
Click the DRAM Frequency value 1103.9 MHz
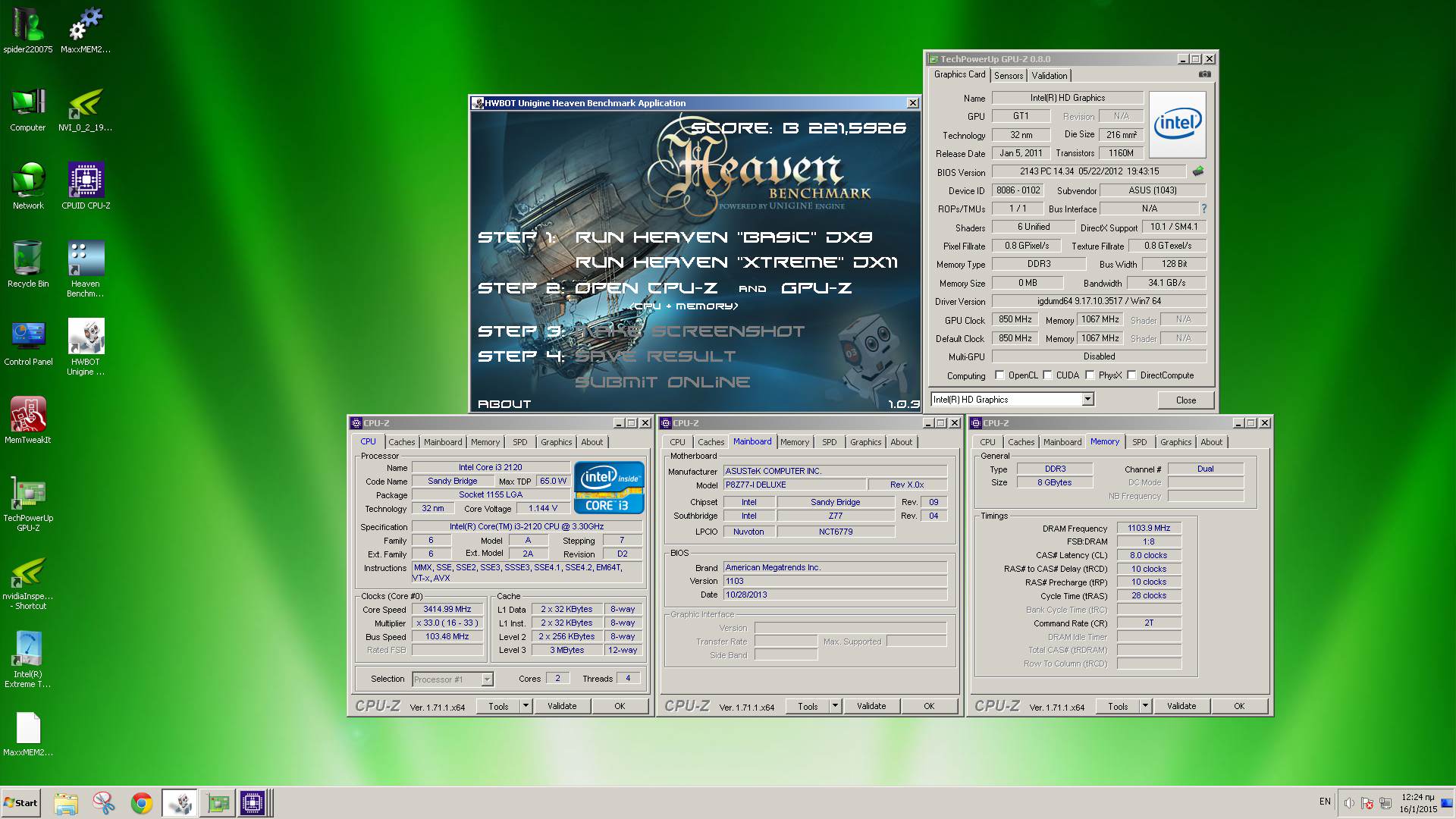1149,528
